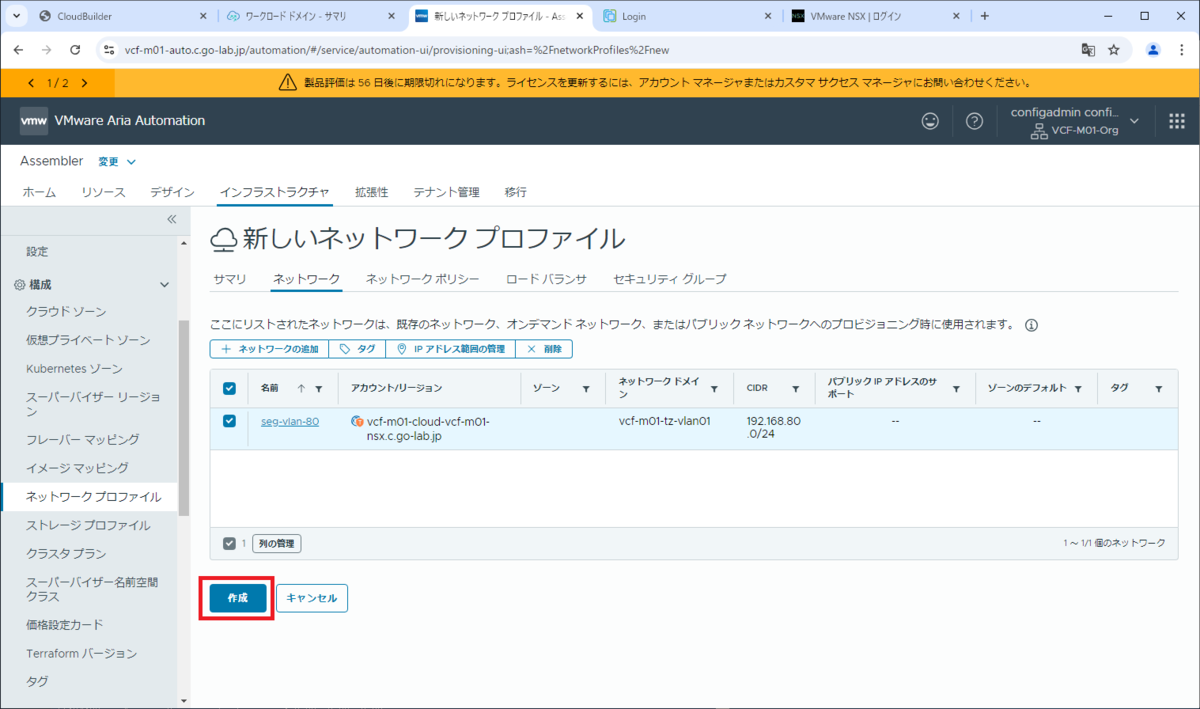Open a new browser tab with plus

[x=985, y=16]
